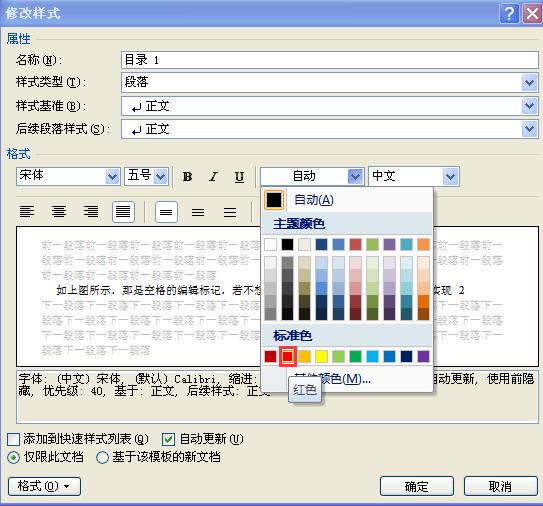The image size is (543, 506).
Task: Align paragraph text right
Action: pyautogui.click(x=91, y=211)
